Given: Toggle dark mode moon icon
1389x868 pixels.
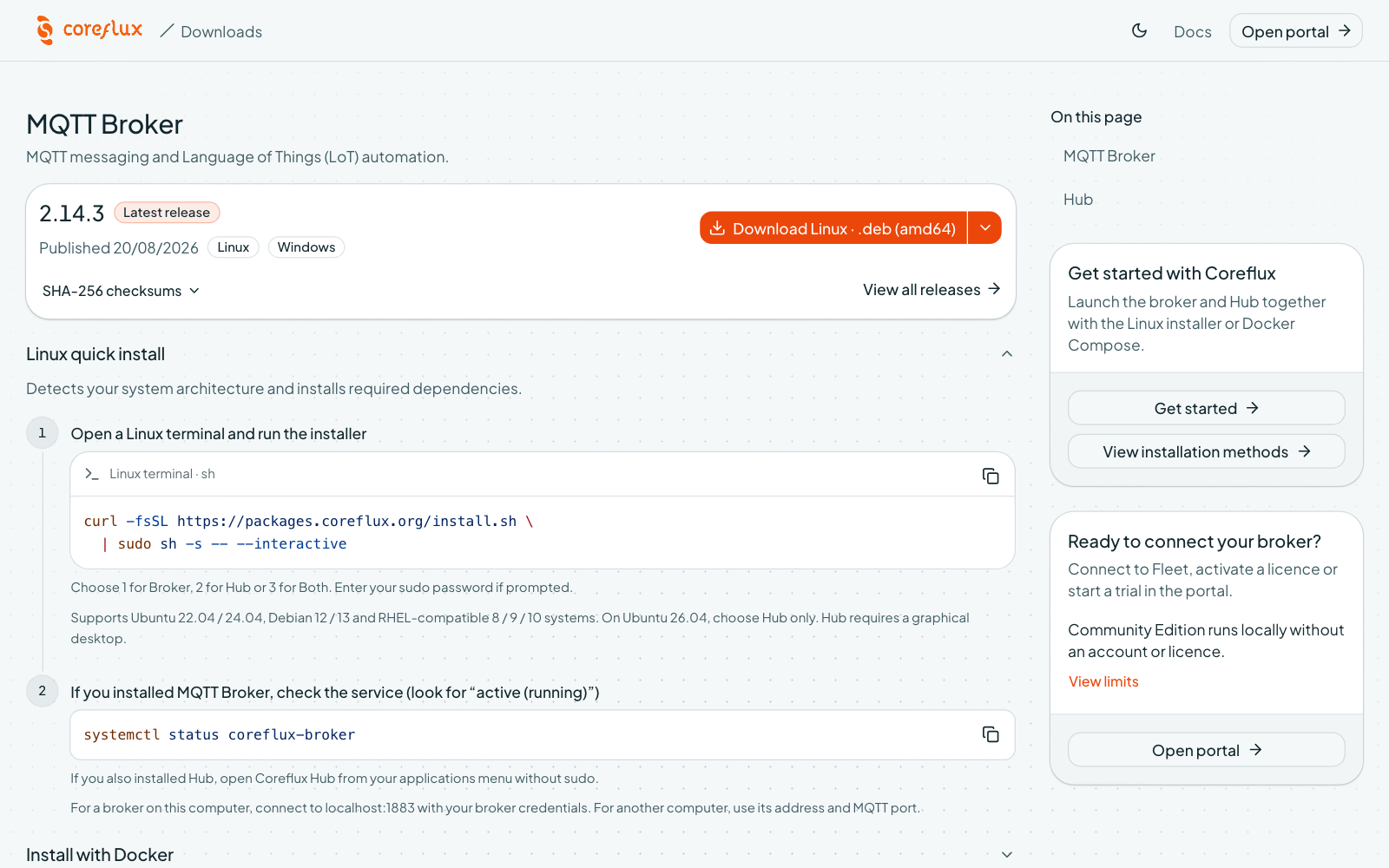Looking at the screenshot, I should point(1140,31).
